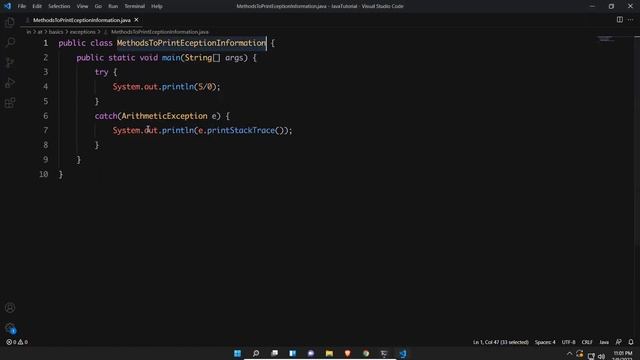Select language mode Java in status bar
The width and height of the screenshot is (640, 360).
(x=604, y=342)
